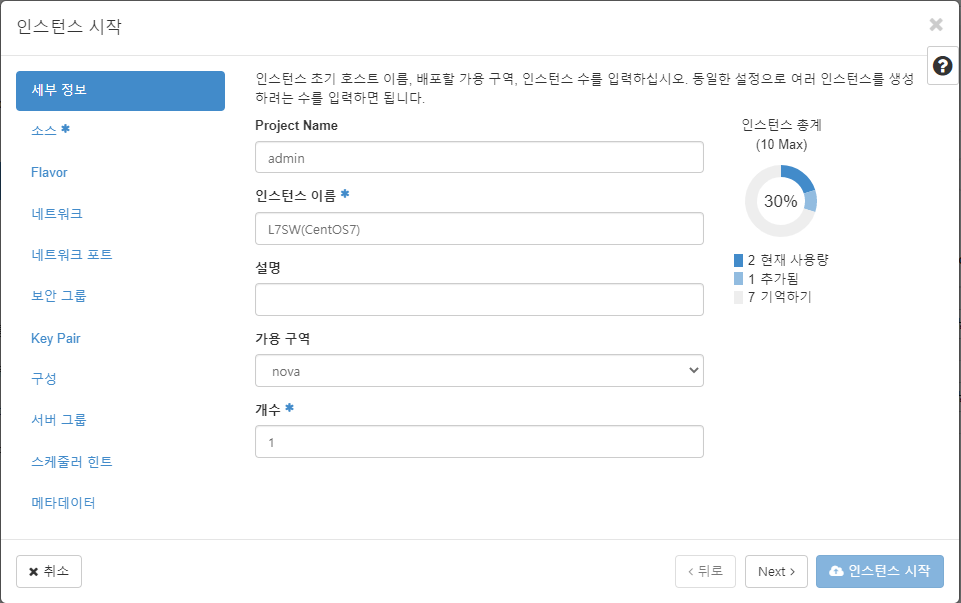This screenshot has height=603, width=961.
Task: Click the light blue 추가됨 legend swatch
Action: pos(739,279)
